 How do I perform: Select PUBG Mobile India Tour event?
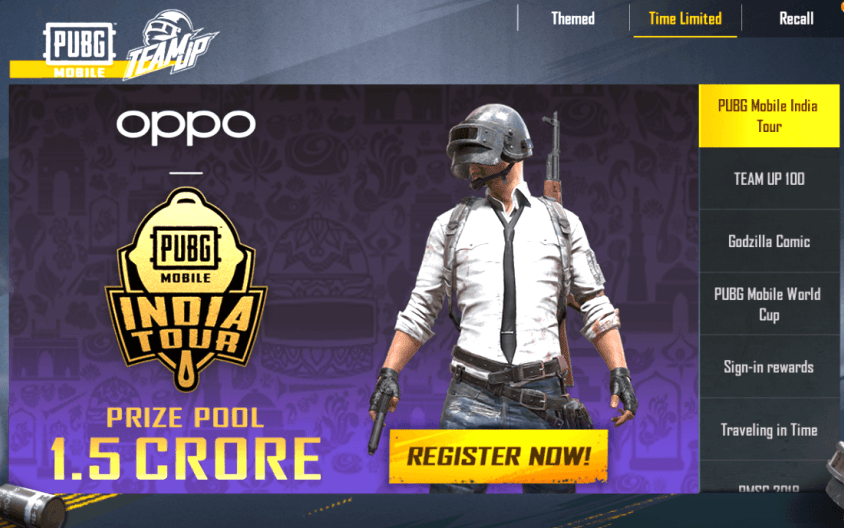pos(769,116)
